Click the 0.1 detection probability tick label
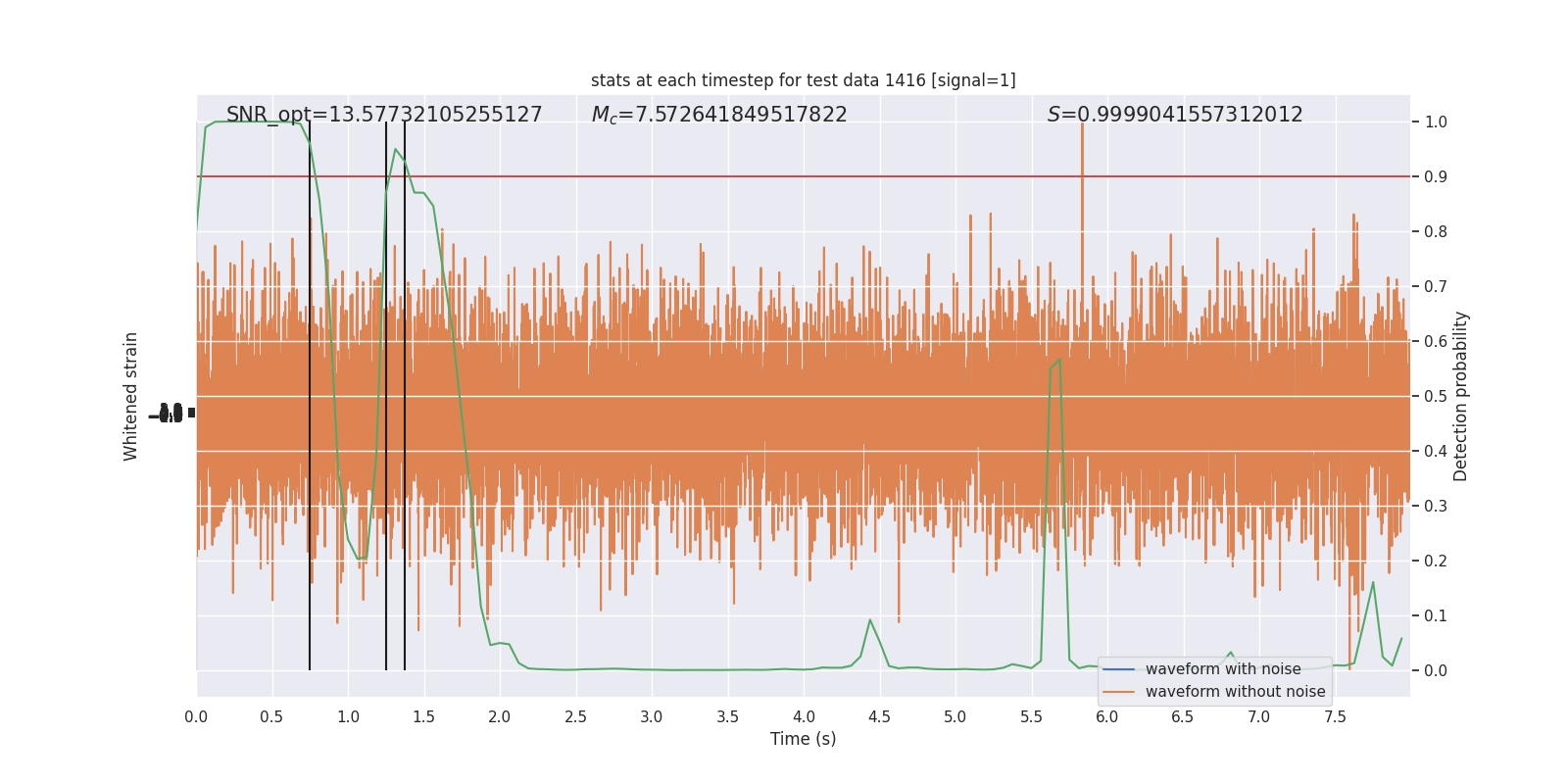This screenshot has height=784, width=1568. click(1436, 616)
